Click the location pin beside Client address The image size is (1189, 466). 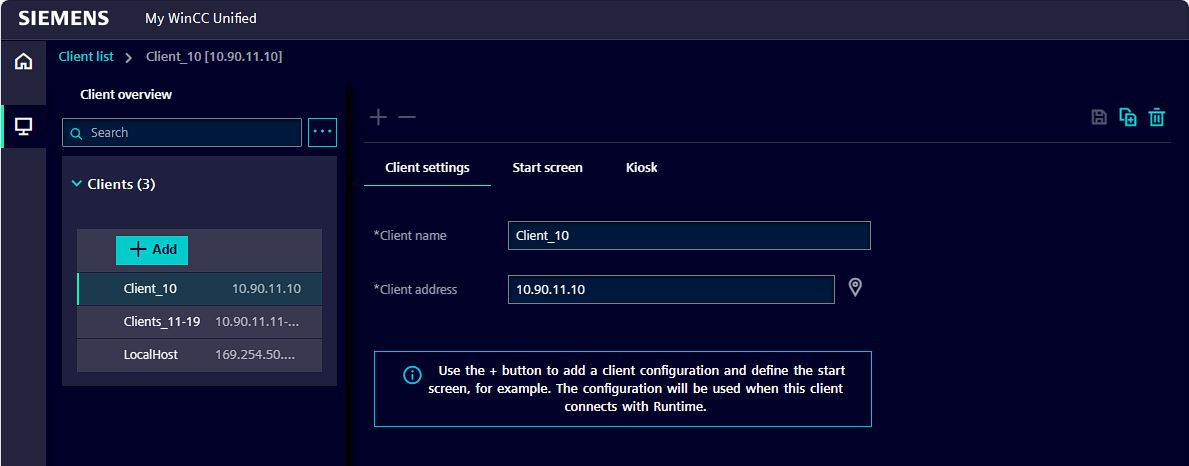tap(855, 288)
